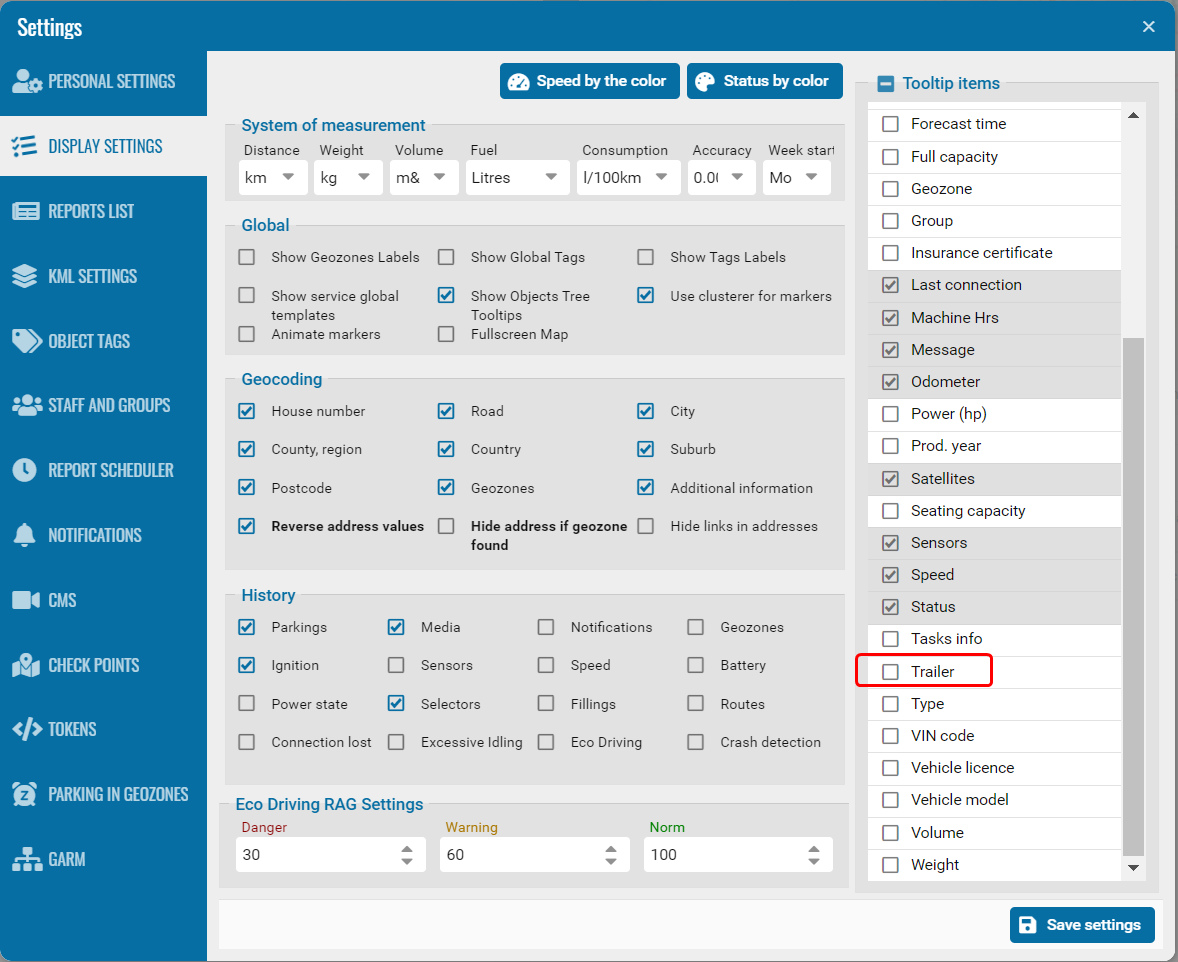Enable Show Geozones Labels checkbox
Image resolution: width=1178 pixels, height=962 pixels.
[x=247, y=257]
